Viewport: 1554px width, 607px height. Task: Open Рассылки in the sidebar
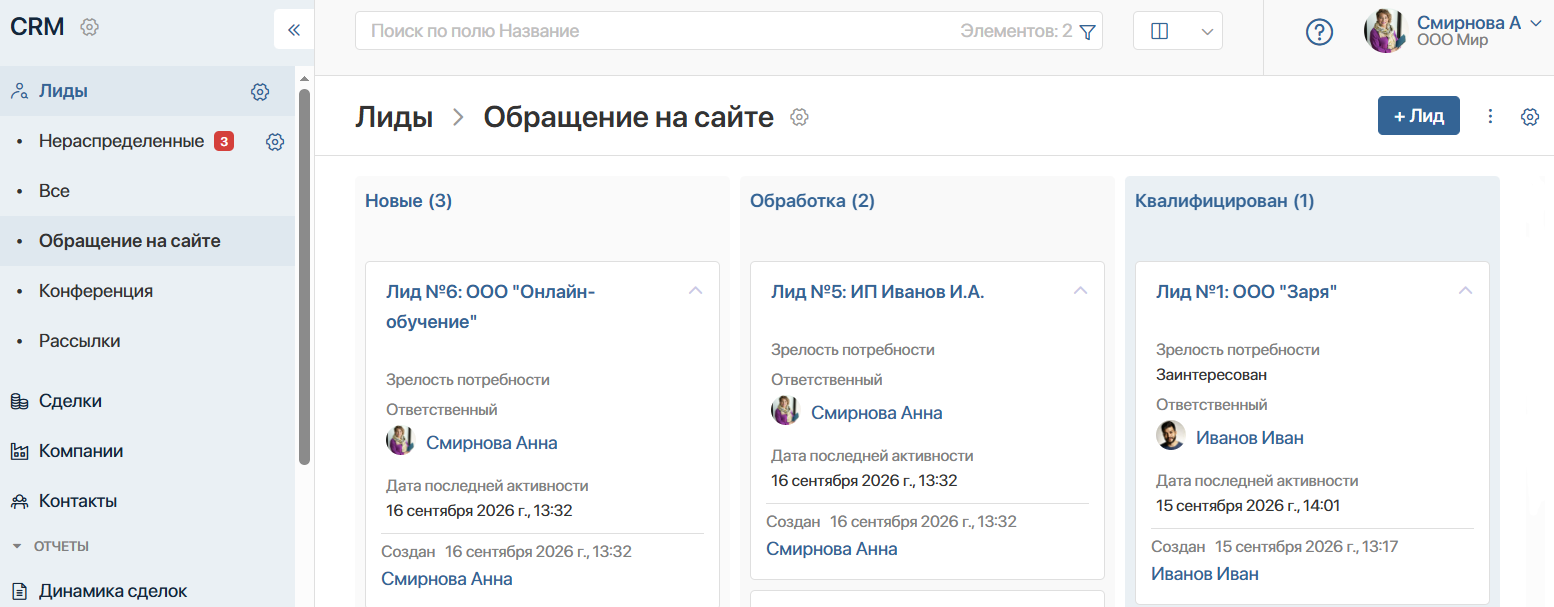pos(148,341)
